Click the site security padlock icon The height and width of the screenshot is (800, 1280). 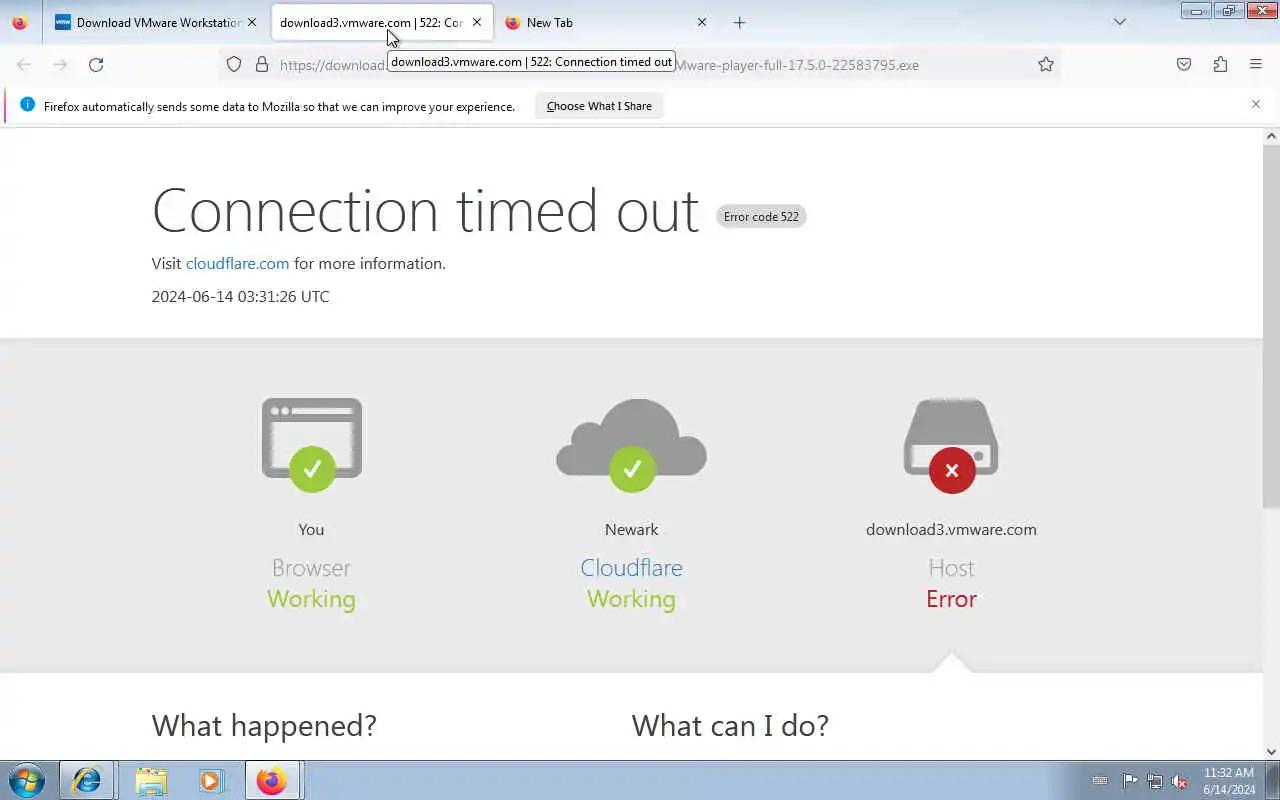point(262,64)
